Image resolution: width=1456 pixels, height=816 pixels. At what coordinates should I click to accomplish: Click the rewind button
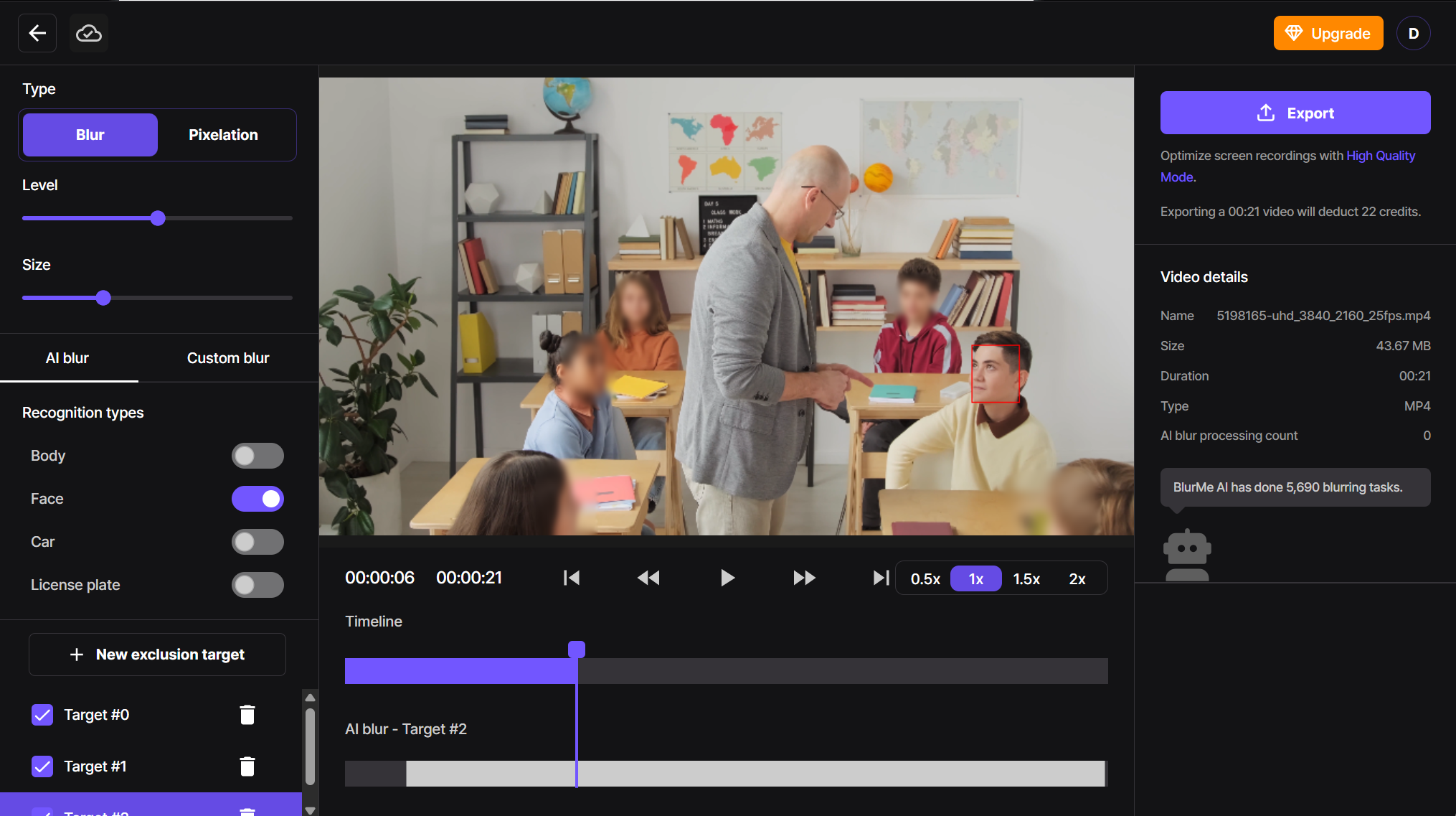(648, 578)
